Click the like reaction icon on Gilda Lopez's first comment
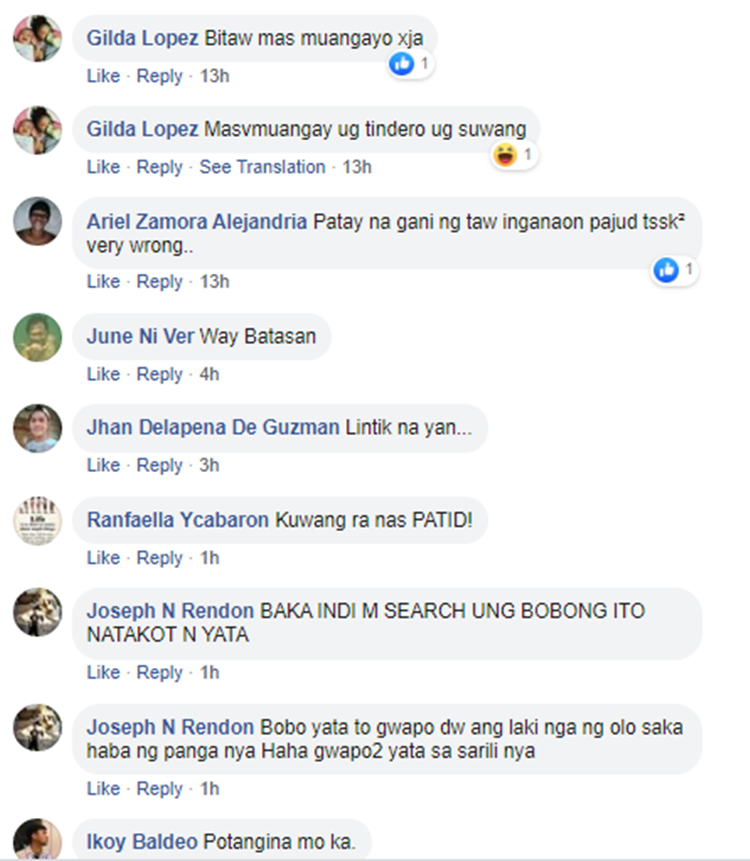The image size is (750, 861). pos(401,64)
